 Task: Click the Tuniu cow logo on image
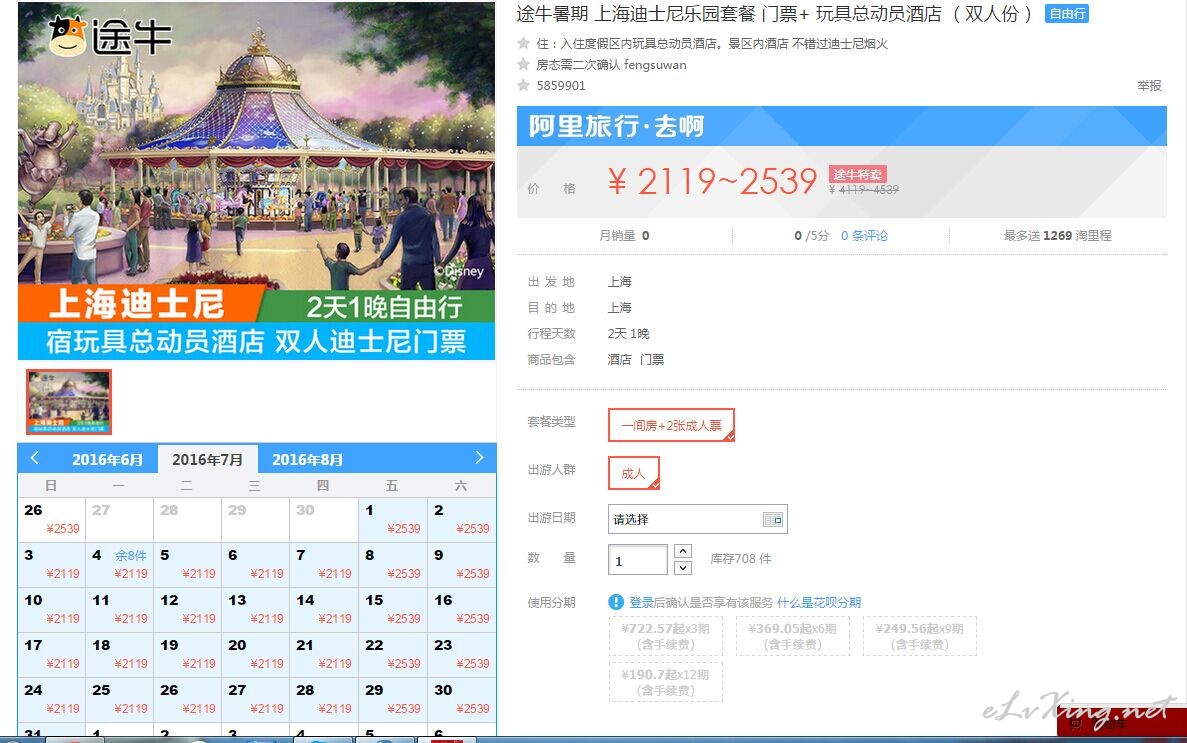tap(68, 36)
